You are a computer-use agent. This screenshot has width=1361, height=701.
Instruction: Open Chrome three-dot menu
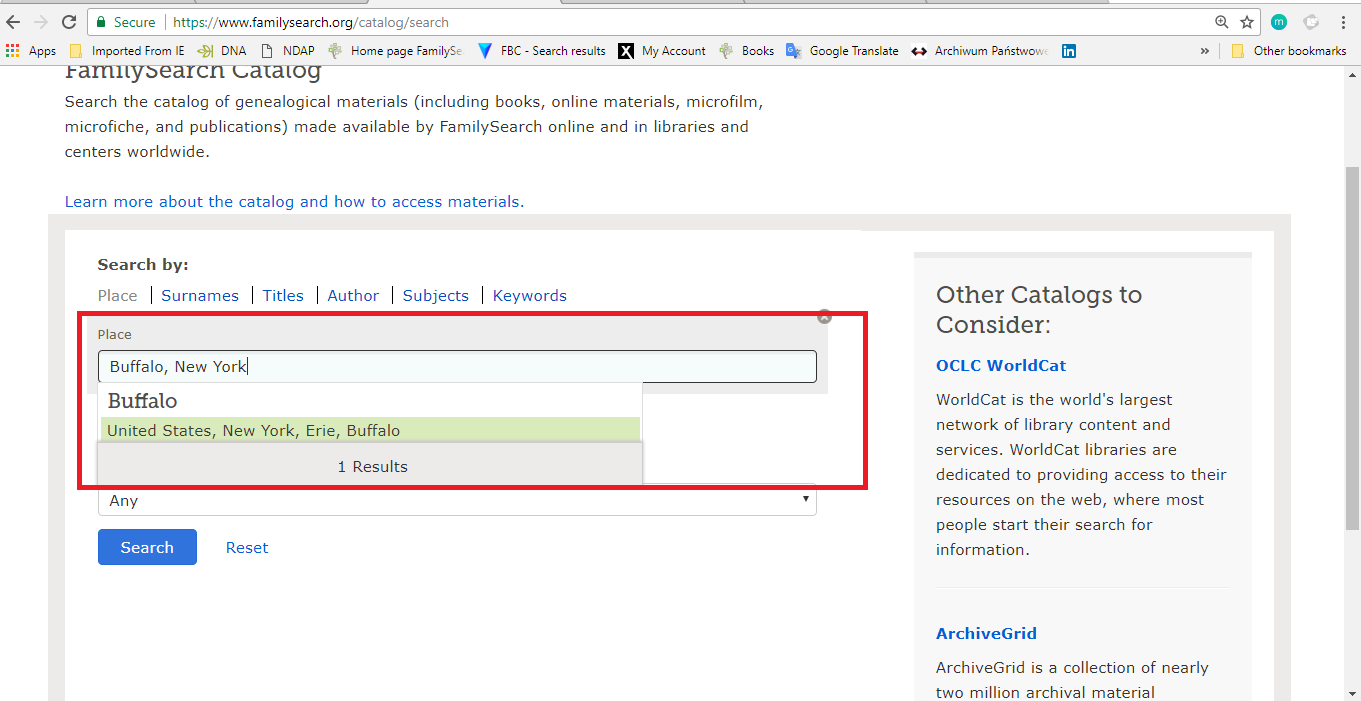[1343, 22]
